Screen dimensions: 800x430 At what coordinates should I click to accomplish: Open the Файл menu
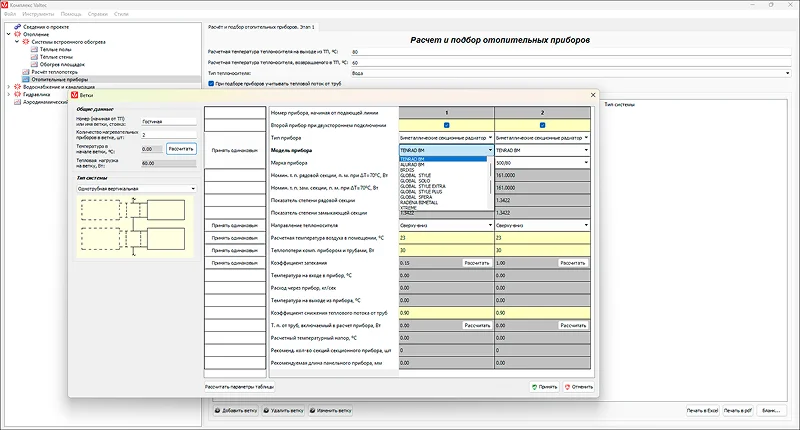click(x=10, y=14)
